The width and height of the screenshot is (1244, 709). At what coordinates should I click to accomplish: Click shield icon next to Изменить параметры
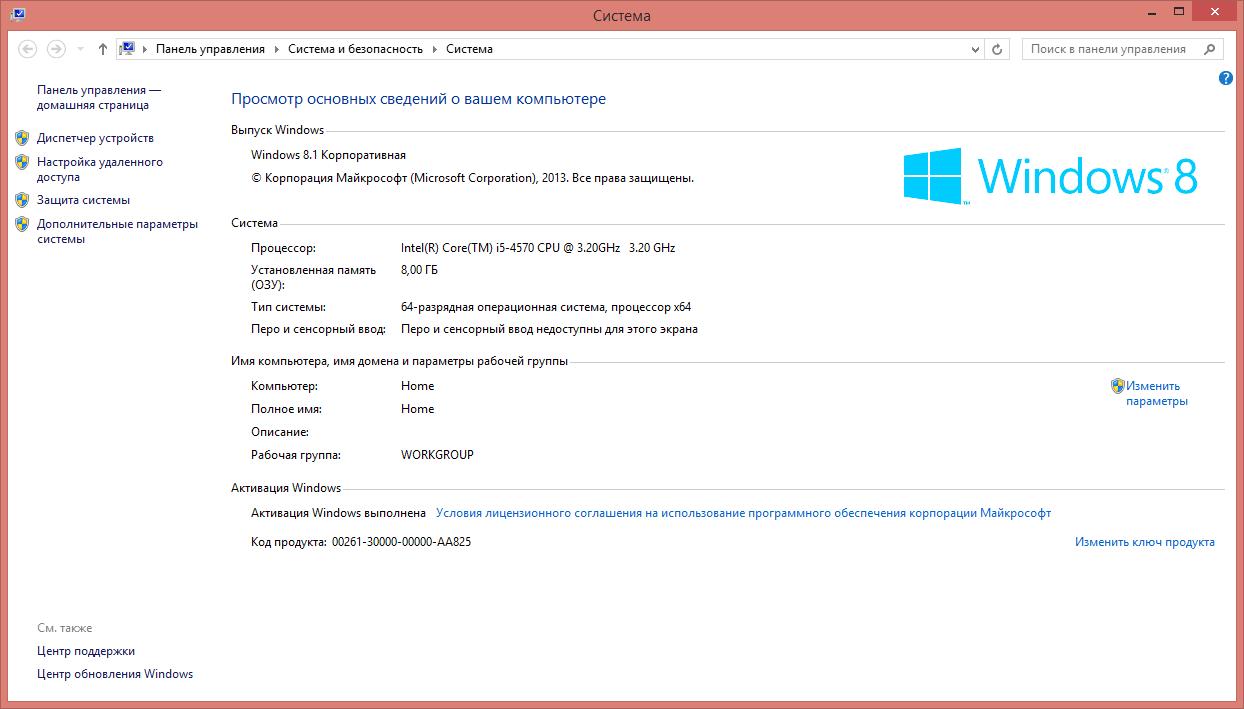[1118, 386]
